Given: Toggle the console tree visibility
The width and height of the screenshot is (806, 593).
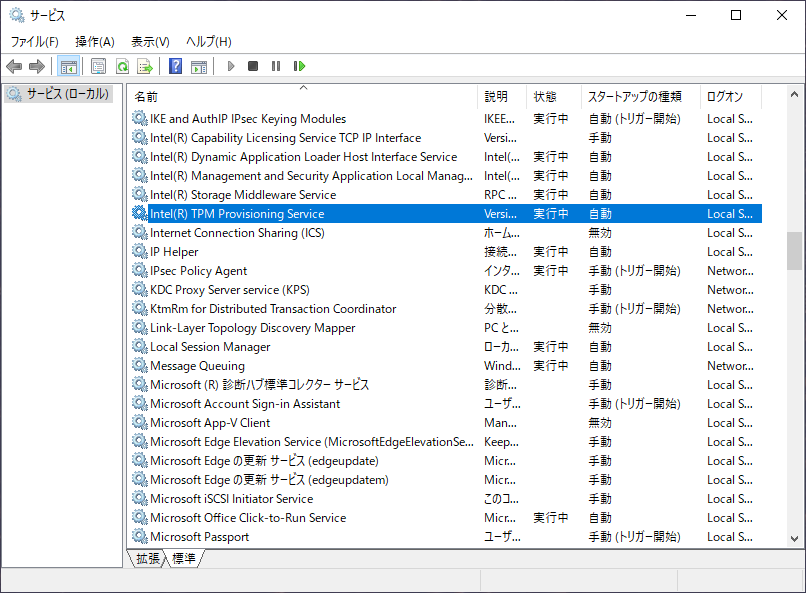Looking at the screenshot, I should (67, 66).
